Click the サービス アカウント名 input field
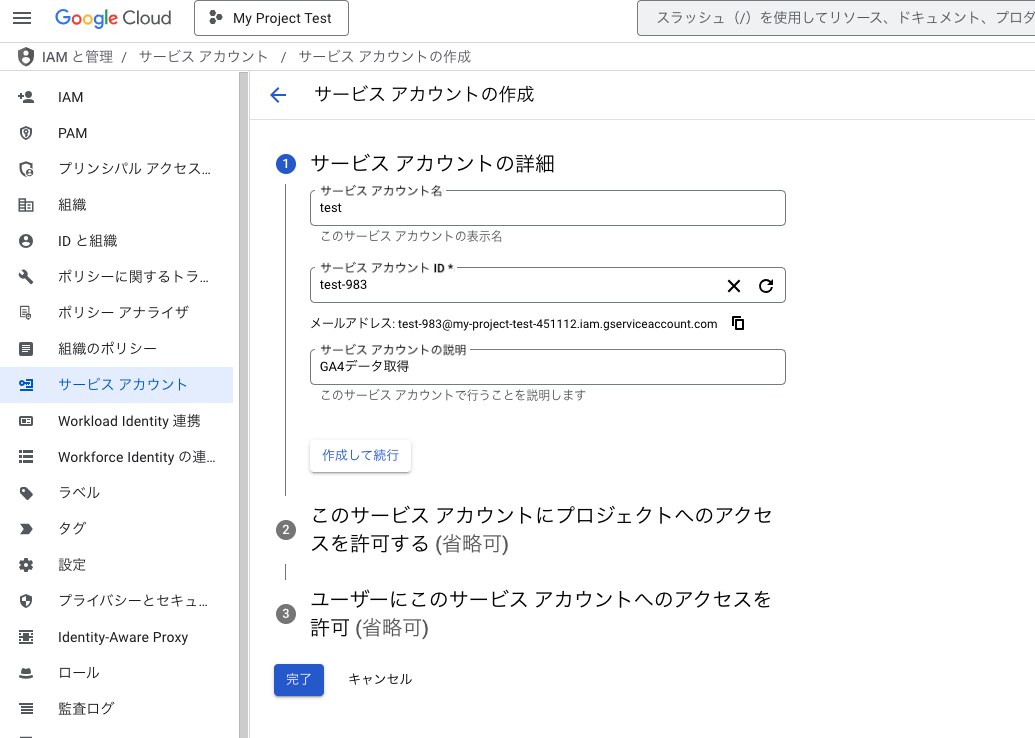This screenshot has width=1035, height=738. (x=547, y=208)
